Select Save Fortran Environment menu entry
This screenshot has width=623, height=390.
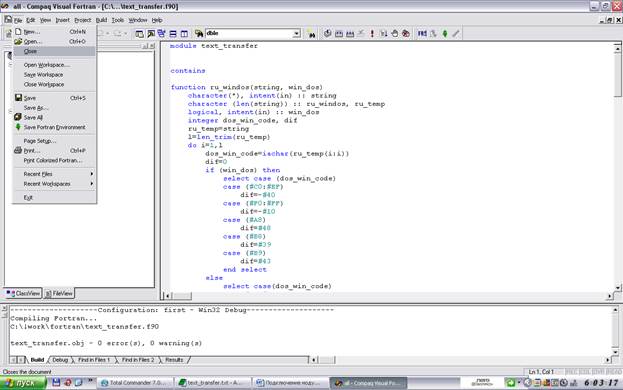pyautogui.click(x=54, y=127)
